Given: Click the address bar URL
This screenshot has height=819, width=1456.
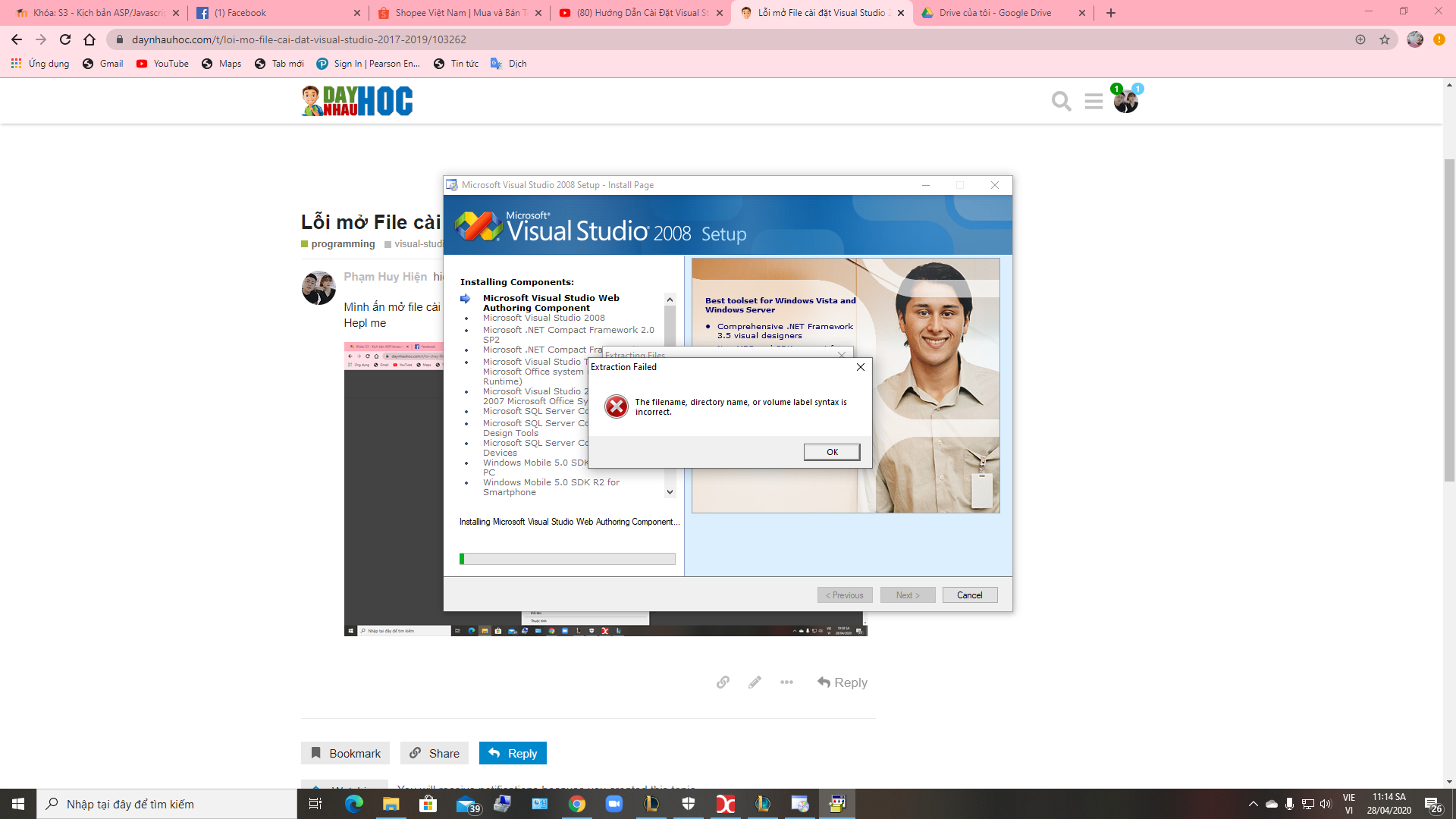Looking at the screenshot, I should point(299,39).
